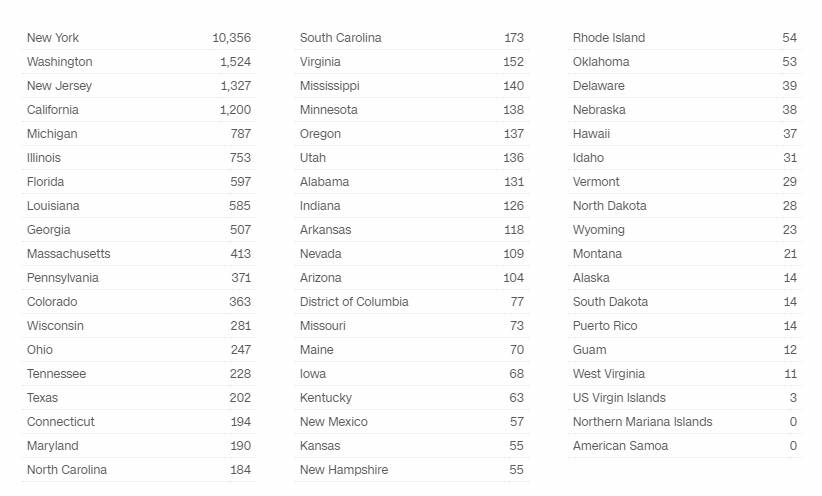Screen dimensions: 822x496
Task: Select the Kentucky row label
Action: pos(325,398)
